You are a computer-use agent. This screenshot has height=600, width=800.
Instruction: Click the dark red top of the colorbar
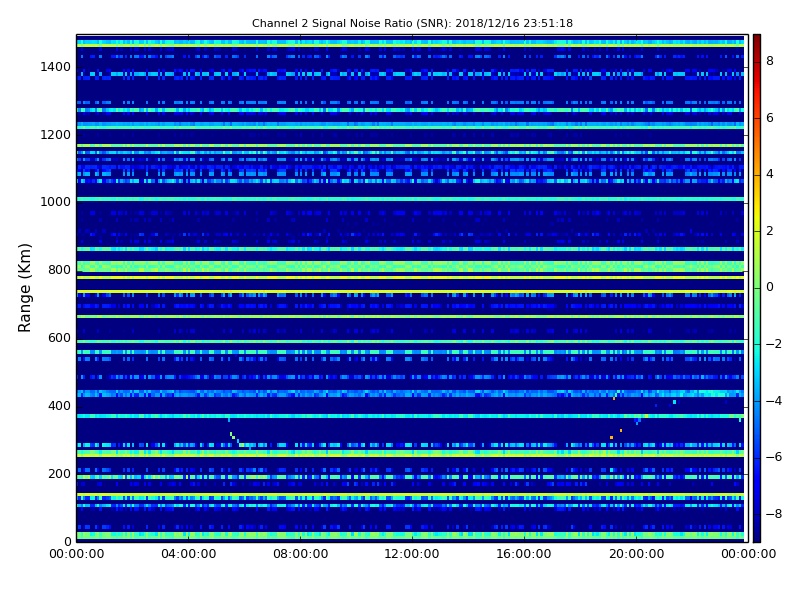click(x=757, y=43)
